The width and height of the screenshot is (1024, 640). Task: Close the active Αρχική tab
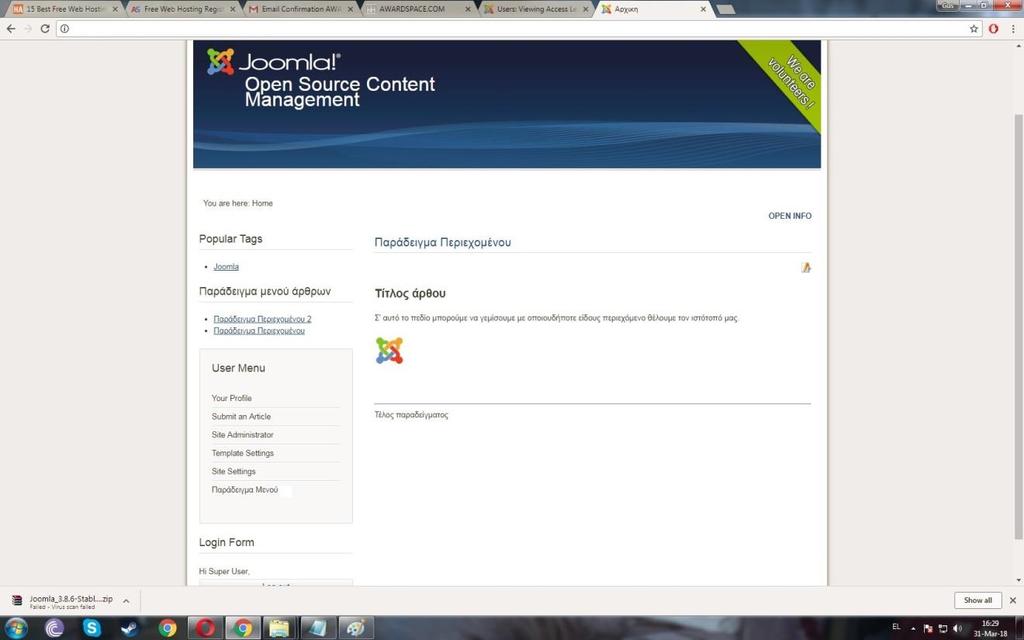pos(703,9)
